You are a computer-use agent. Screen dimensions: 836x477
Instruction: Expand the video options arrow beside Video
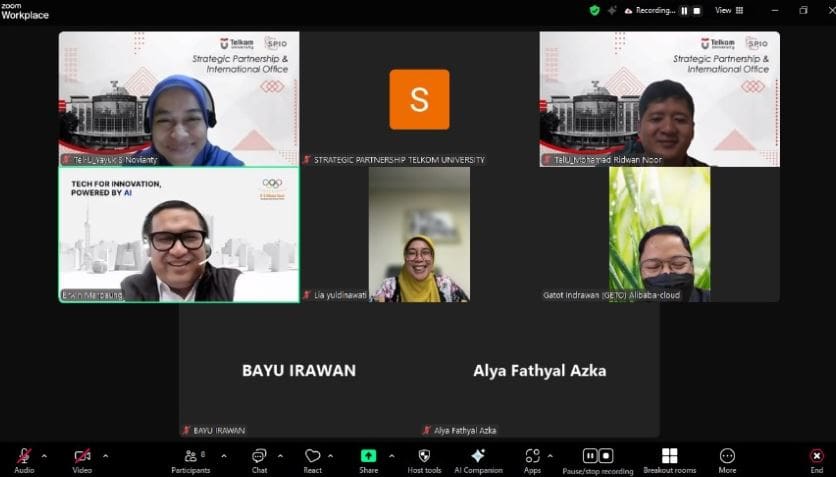[105, 456]
